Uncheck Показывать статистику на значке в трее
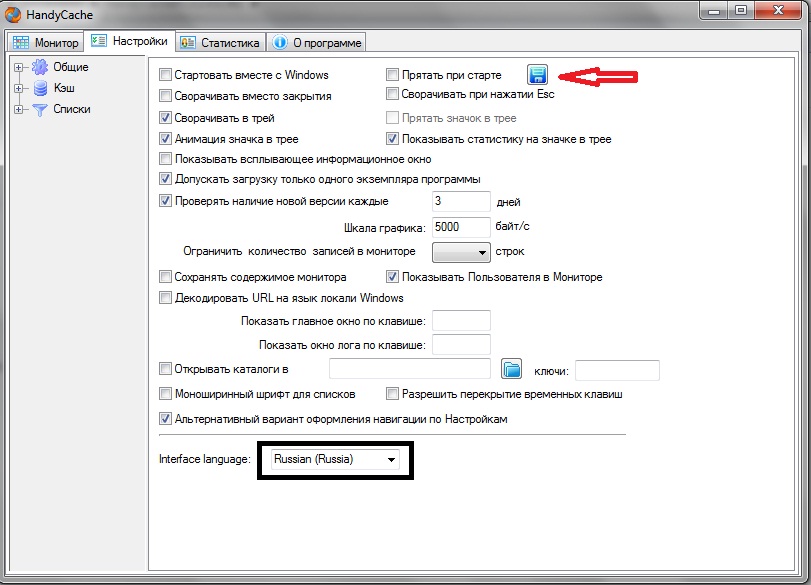The height and width of the screenshot is (585, 811). [392, 139]
